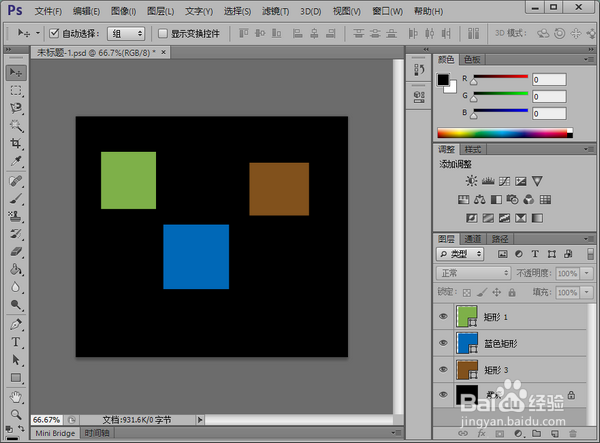Open the 滤镜(T) menu
Screen dimensions: 600x443
[x=276, y=11]
